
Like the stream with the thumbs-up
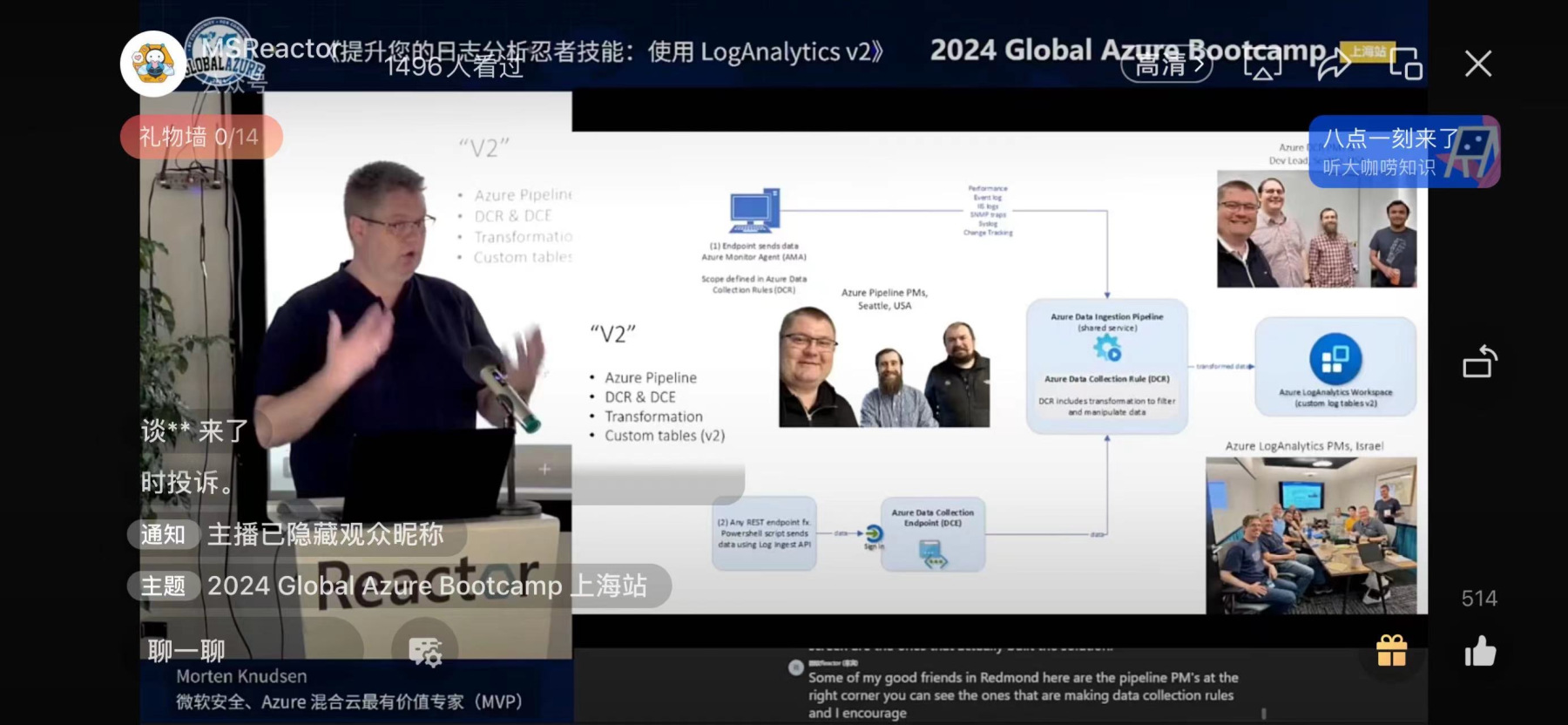point(1480,651)
